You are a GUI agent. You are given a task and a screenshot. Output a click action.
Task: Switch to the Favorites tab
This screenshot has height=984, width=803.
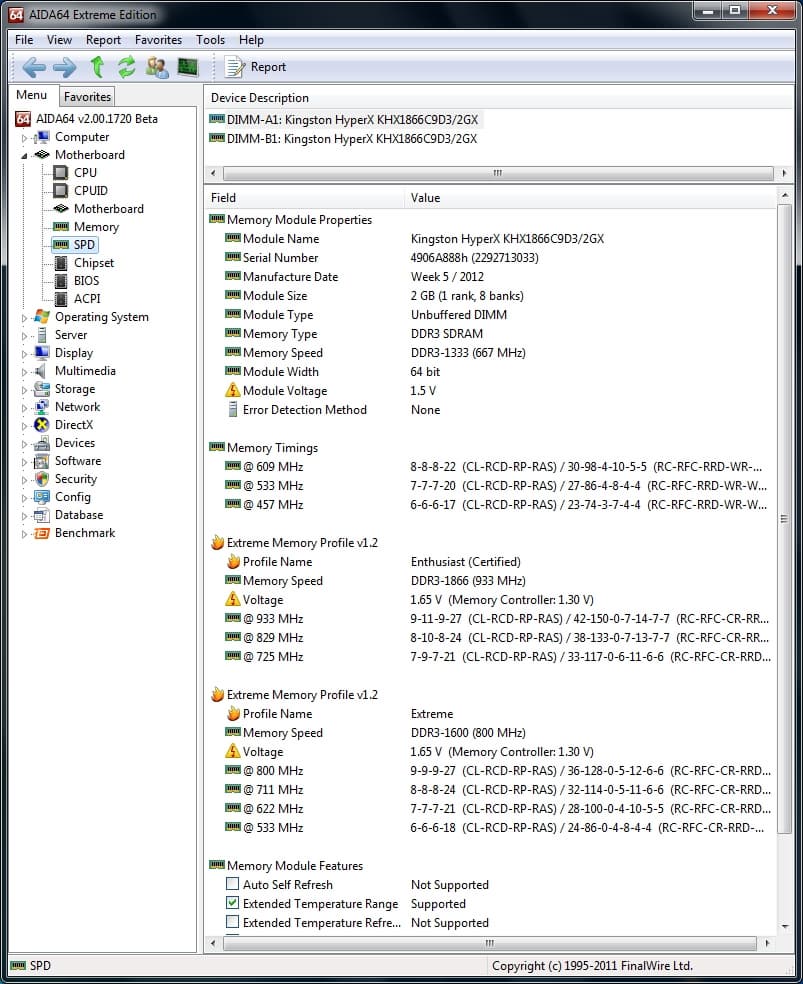87,97
